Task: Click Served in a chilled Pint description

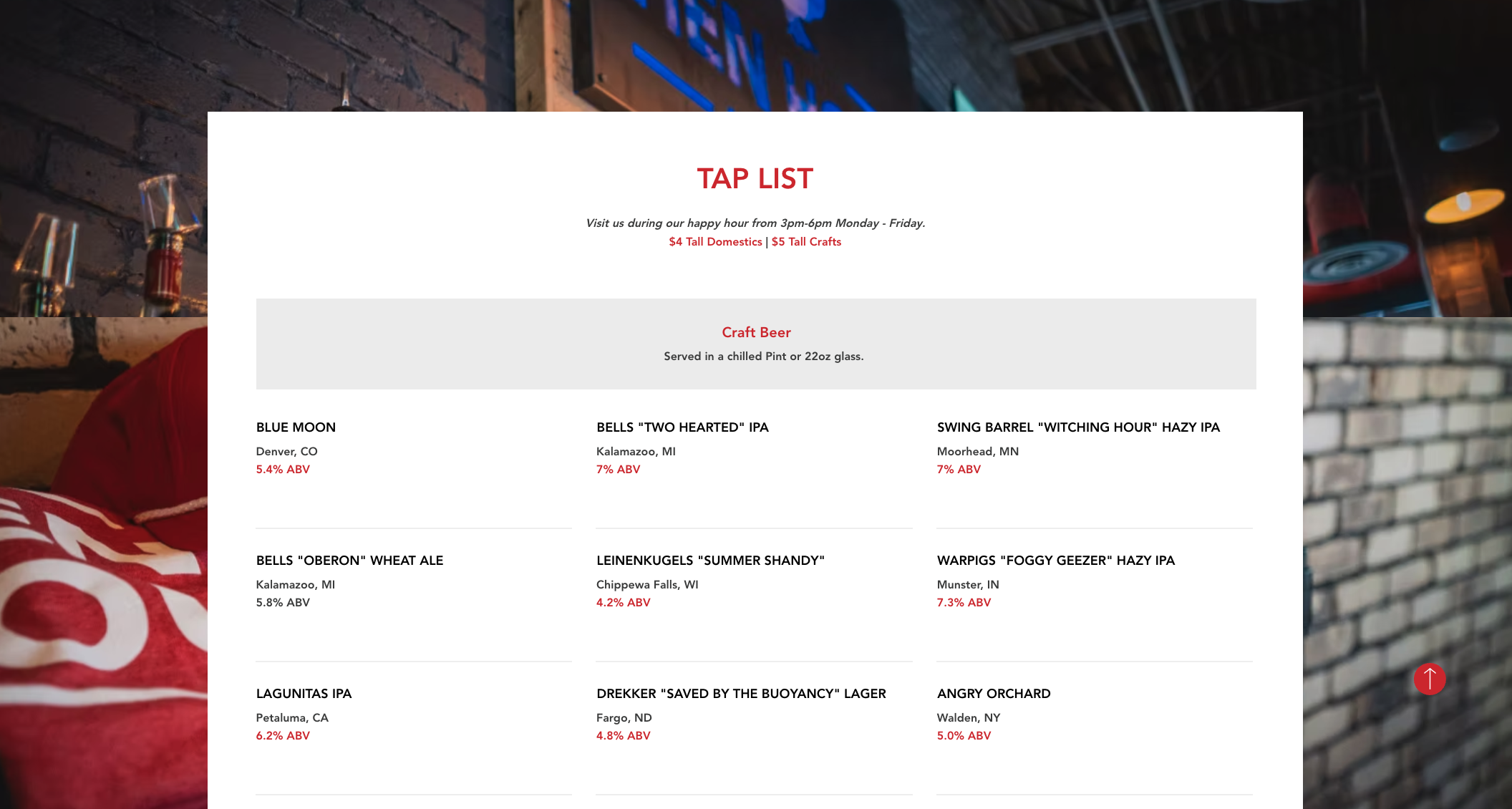Action: [763, 357]
